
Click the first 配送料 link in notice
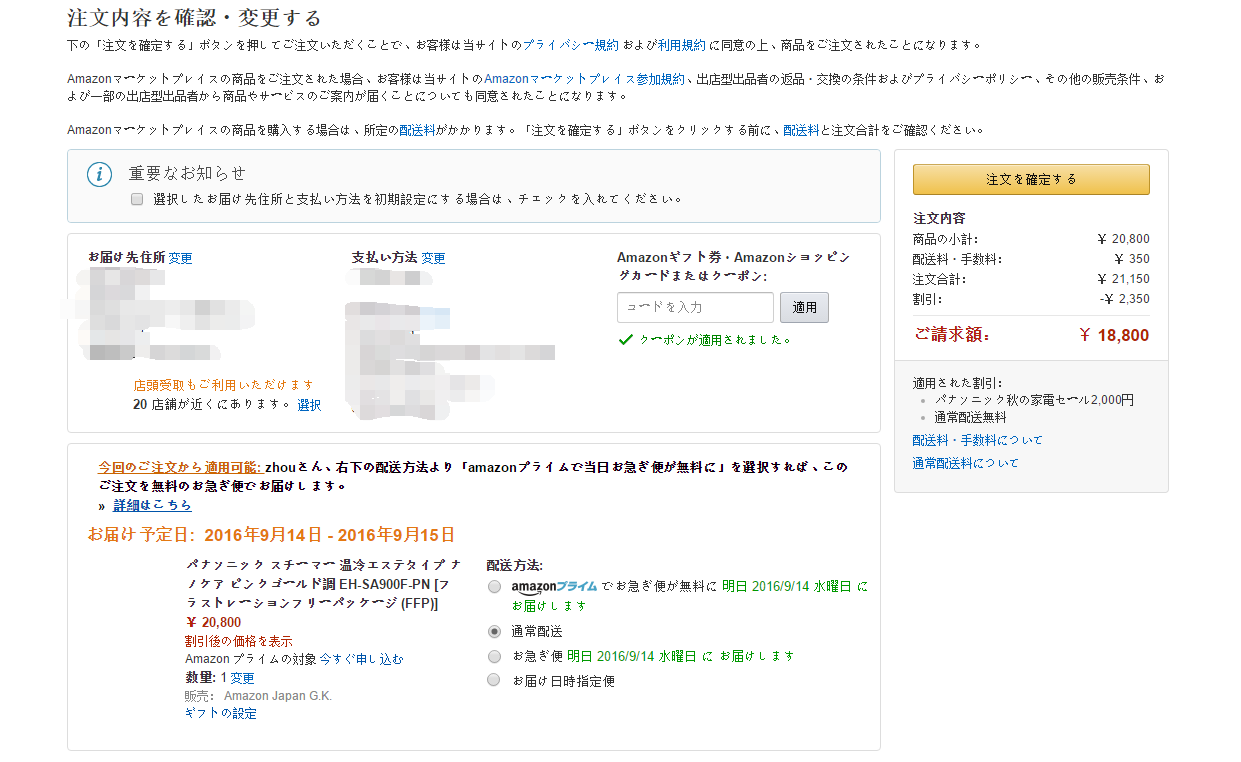coord(417,130)
